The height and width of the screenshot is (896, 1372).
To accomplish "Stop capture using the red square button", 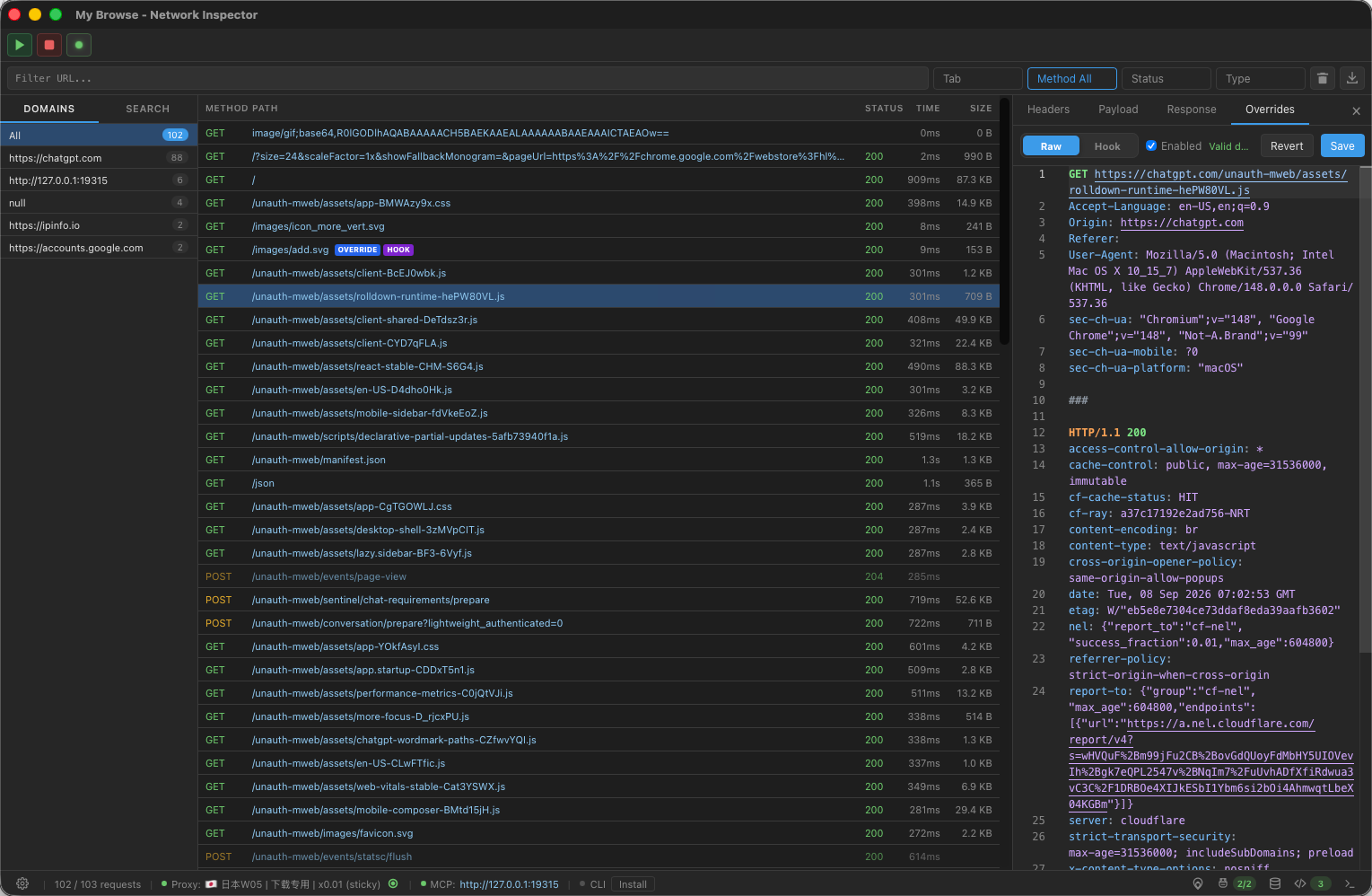I will 49,45.
